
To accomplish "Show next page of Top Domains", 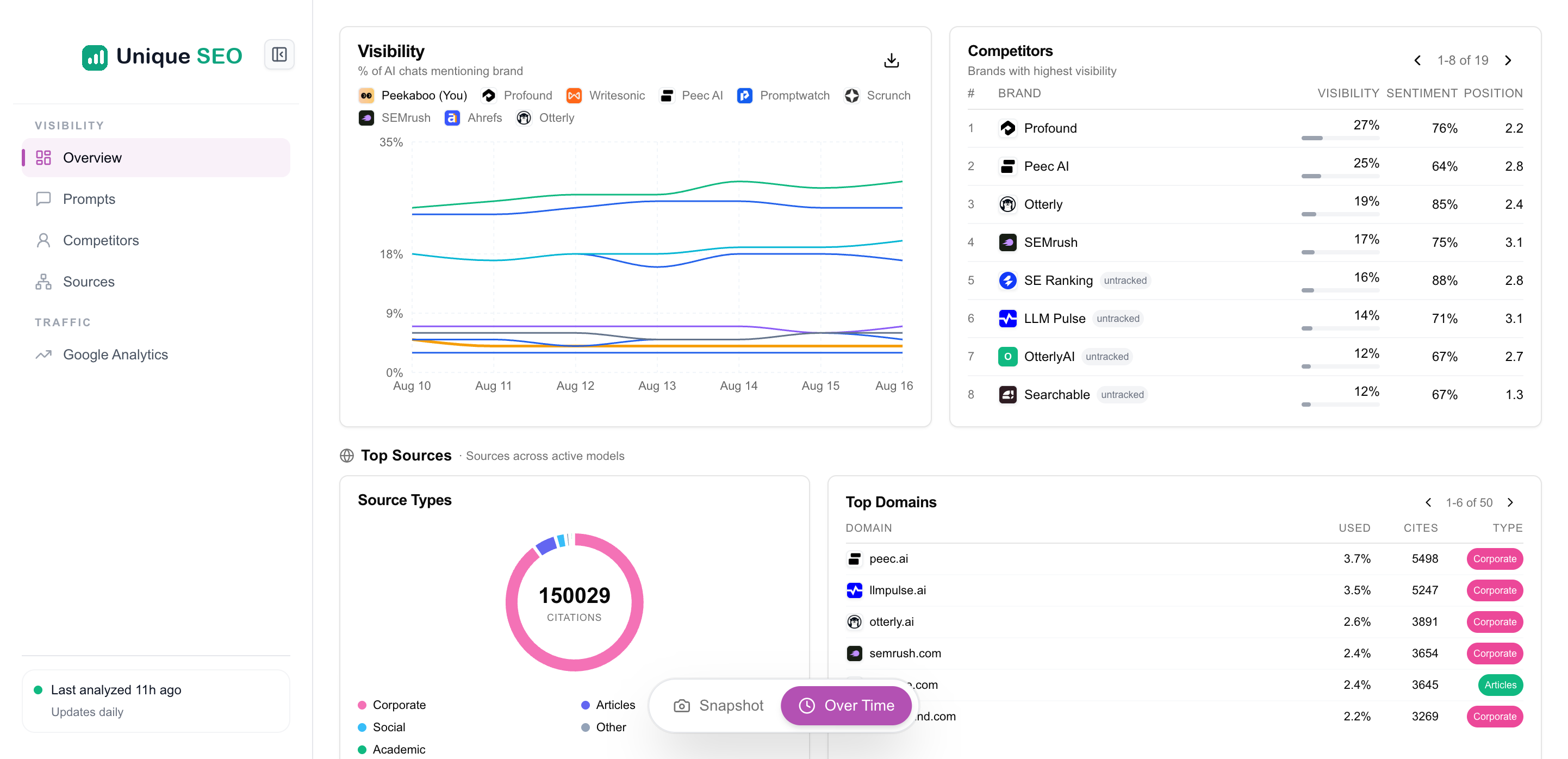I will point(1510,502).
